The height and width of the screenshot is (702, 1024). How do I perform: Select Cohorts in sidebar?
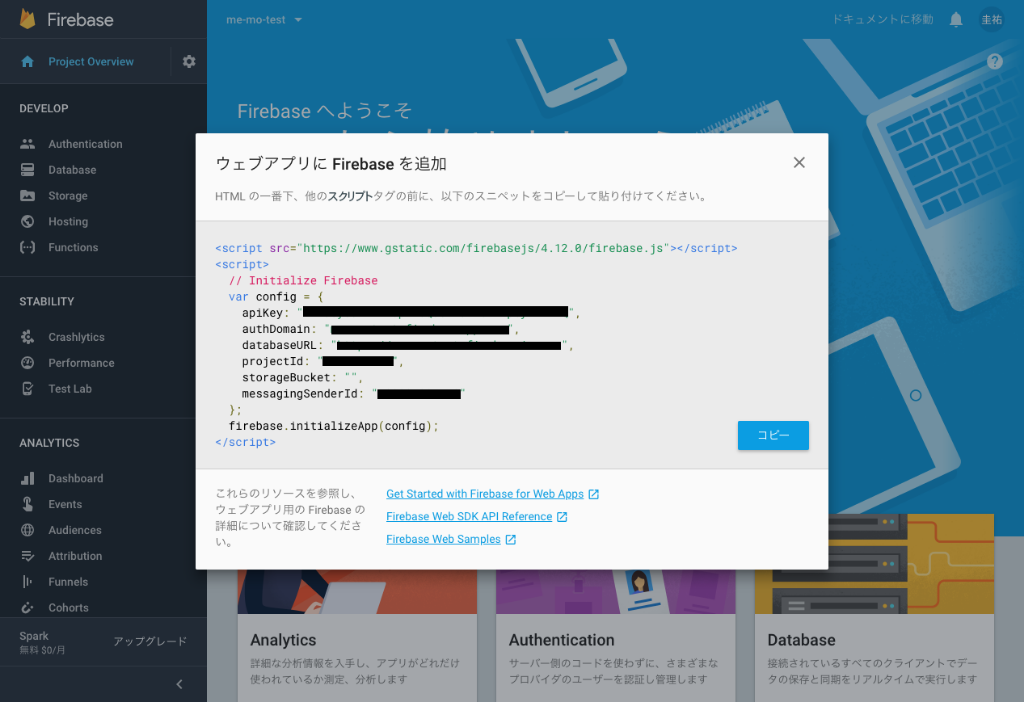click(x=68, y=607)
